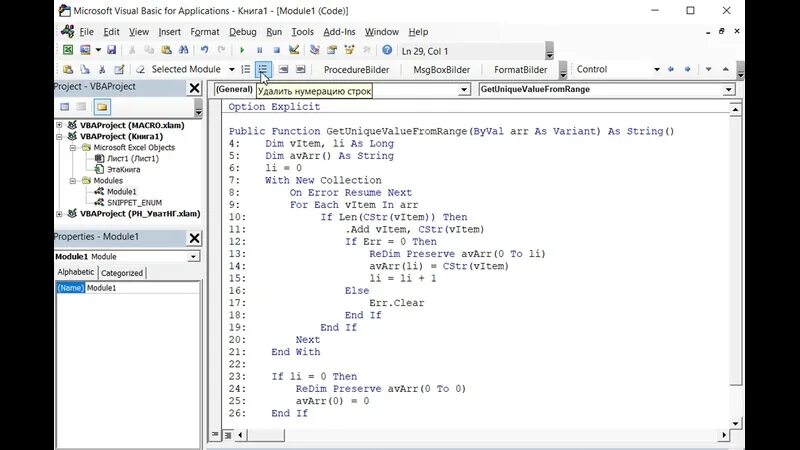Open Properties Window toolbar icon
800x450 pixels.
pos(332,50)
